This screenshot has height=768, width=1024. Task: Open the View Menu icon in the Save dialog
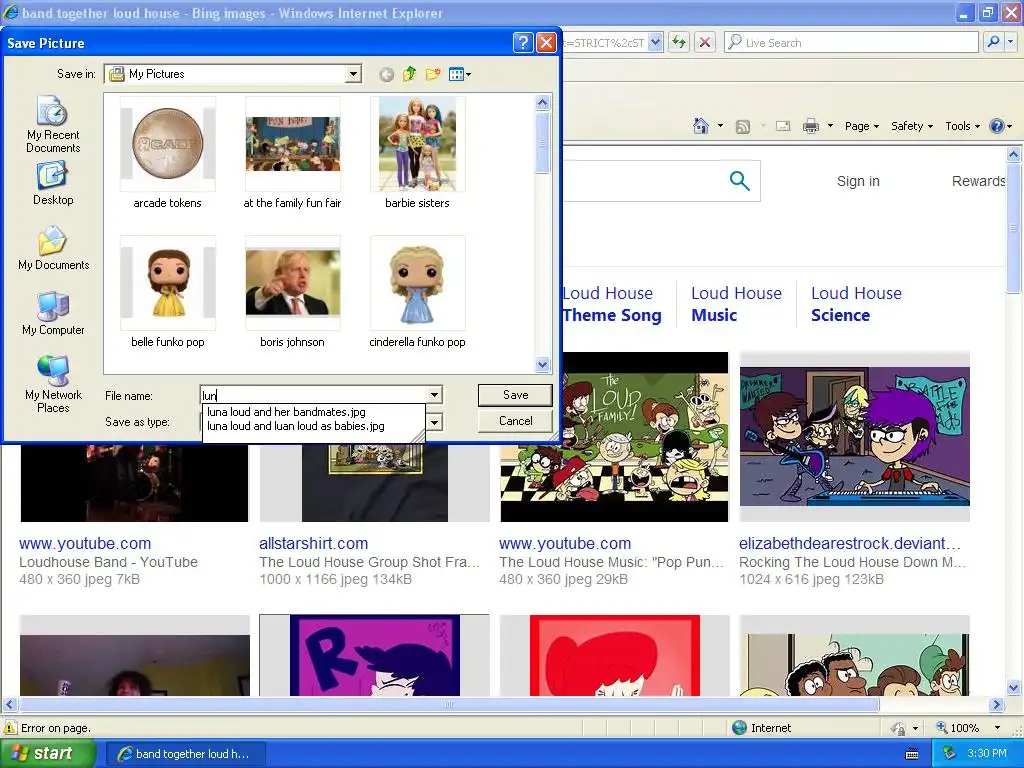(x=460, y=74)
